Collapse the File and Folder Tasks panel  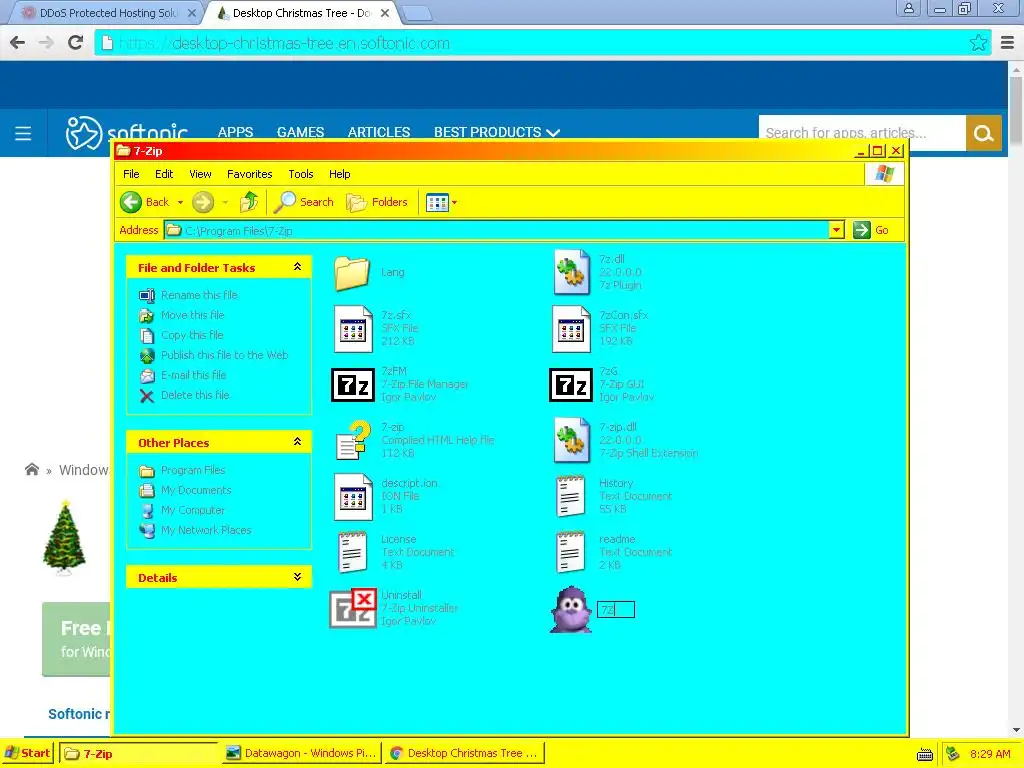coord(297,266)
